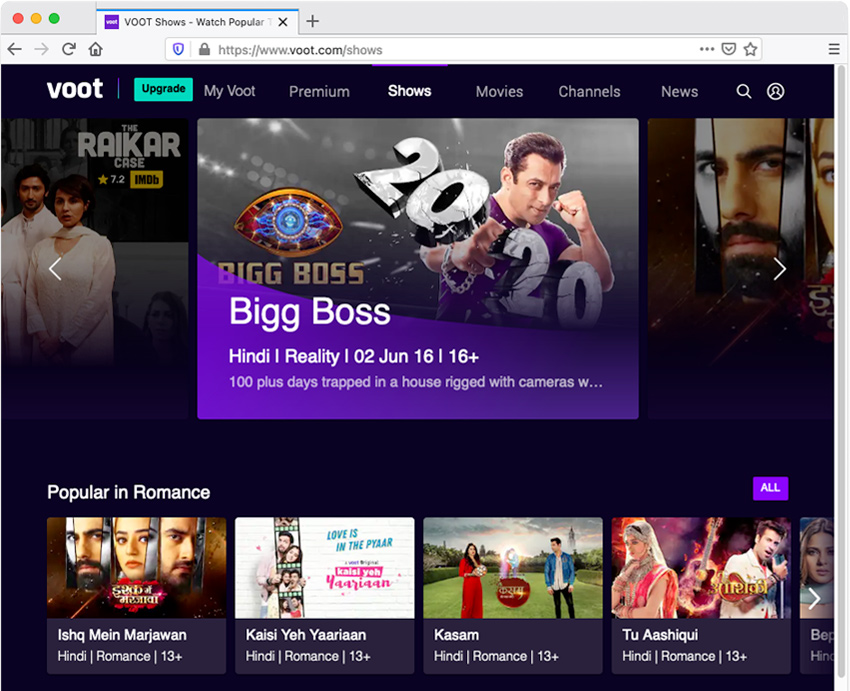Reload the current page

point(68,49)
